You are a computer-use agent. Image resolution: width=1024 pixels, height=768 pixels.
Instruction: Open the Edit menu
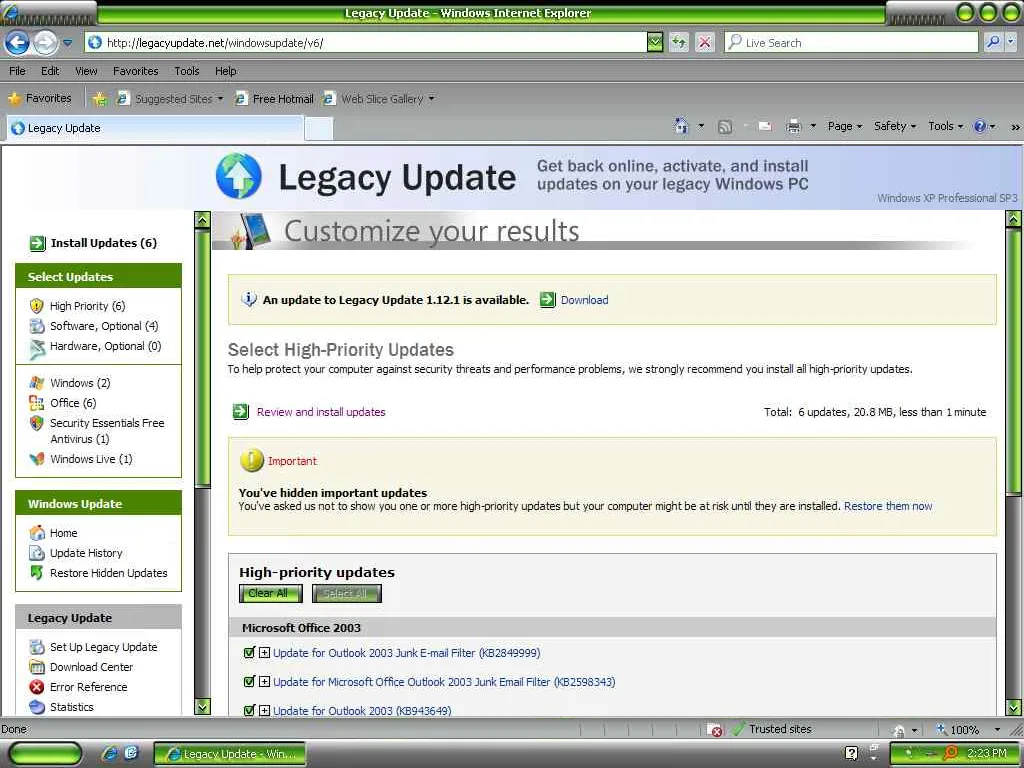[50, 71]
